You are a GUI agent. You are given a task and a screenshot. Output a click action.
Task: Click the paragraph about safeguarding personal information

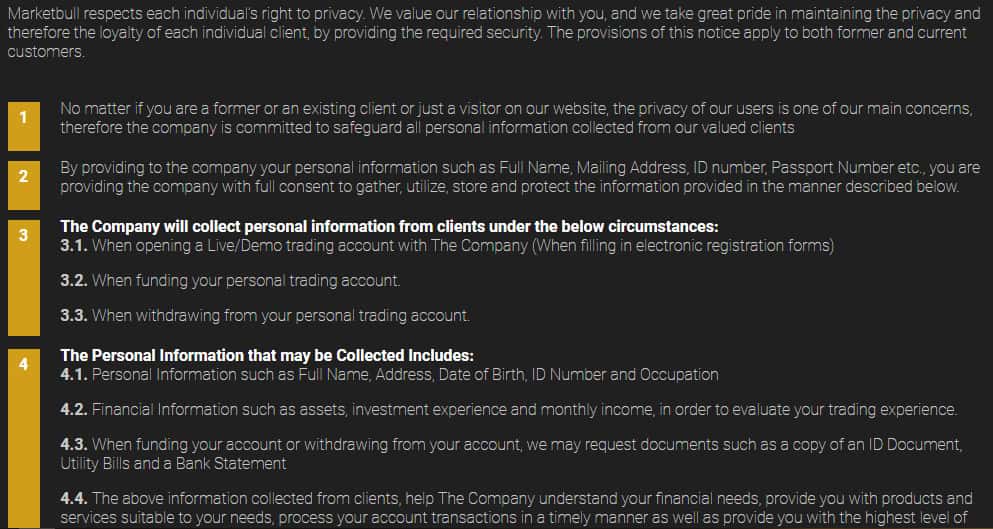tap(515, 118)
